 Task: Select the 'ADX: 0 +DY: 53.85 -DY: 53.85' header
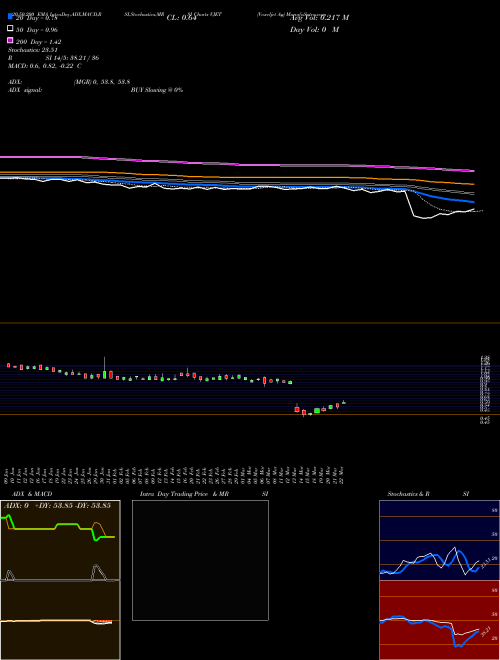(57, 505)
